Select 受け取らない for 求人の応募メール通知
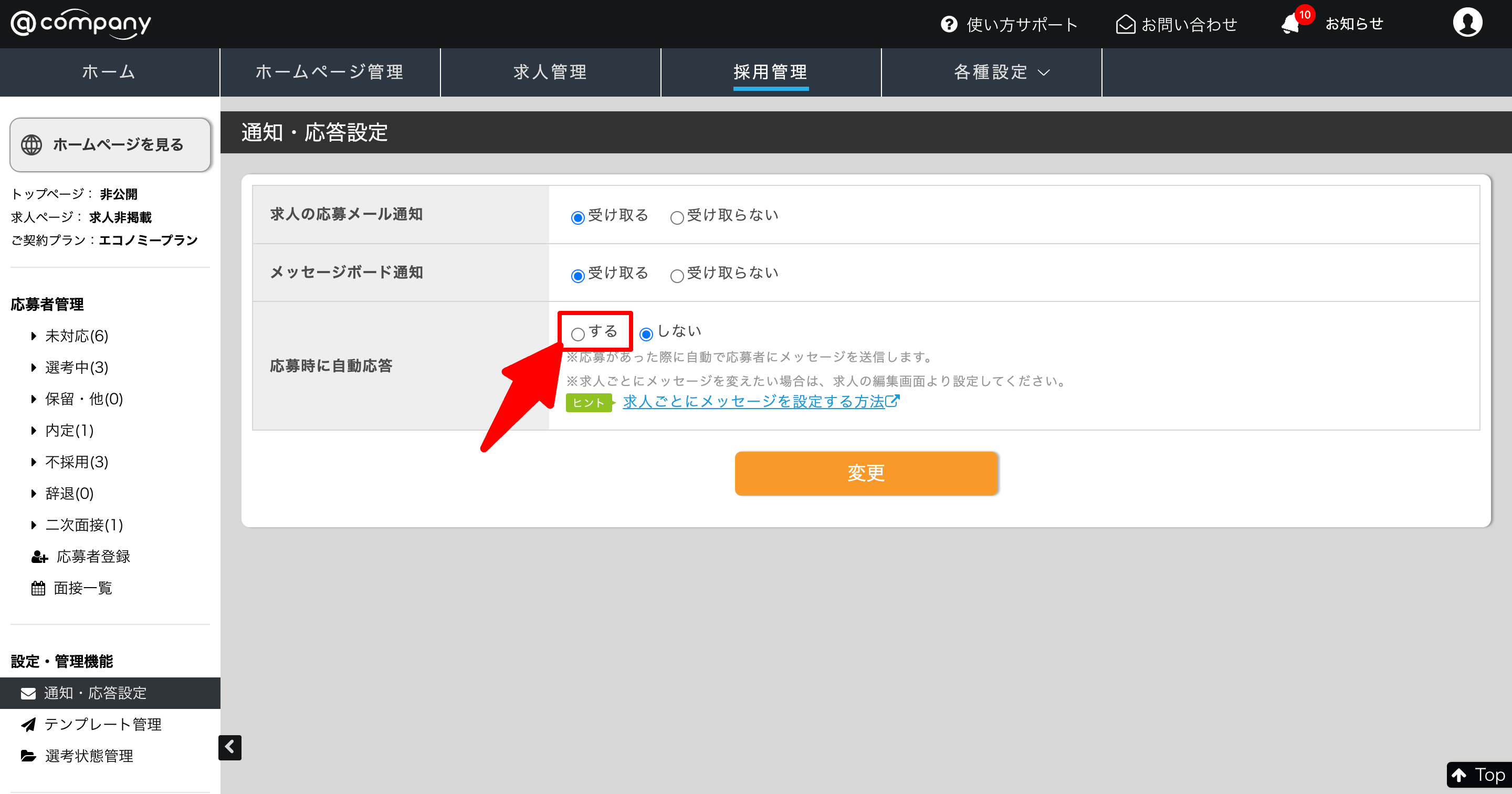This screenshot has width=1512, height=794. 677,218
